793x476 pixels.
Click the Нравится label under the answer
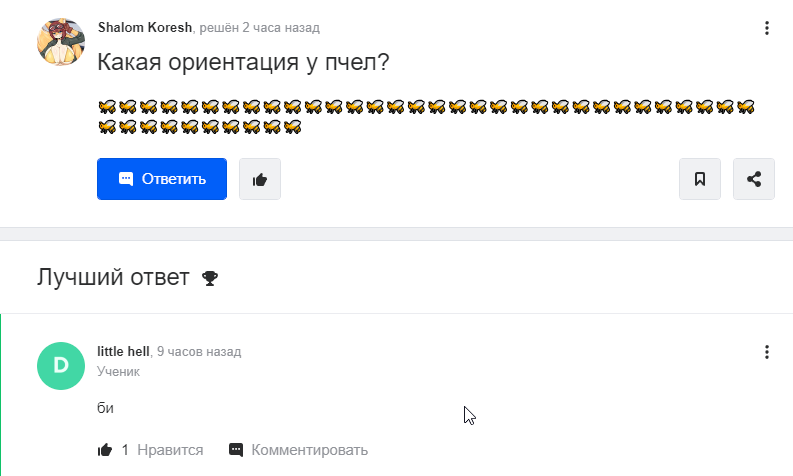[170, 450]
